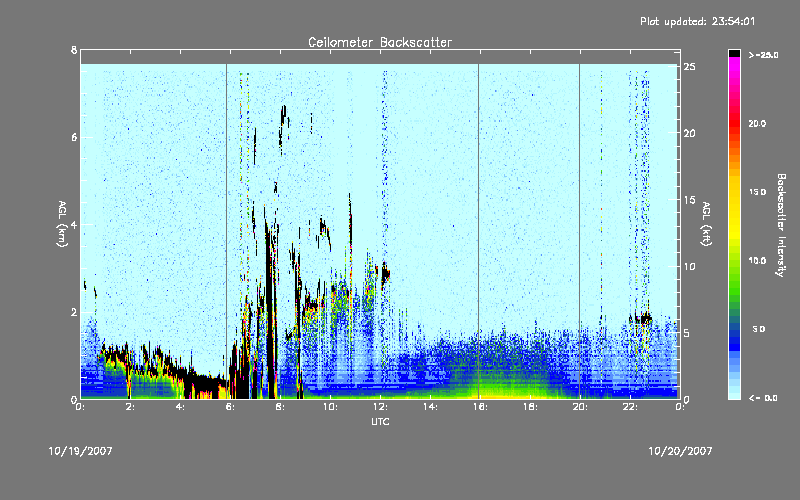Click the 8 km tick label on left axis
800x500 pixels.
[74, 50]
